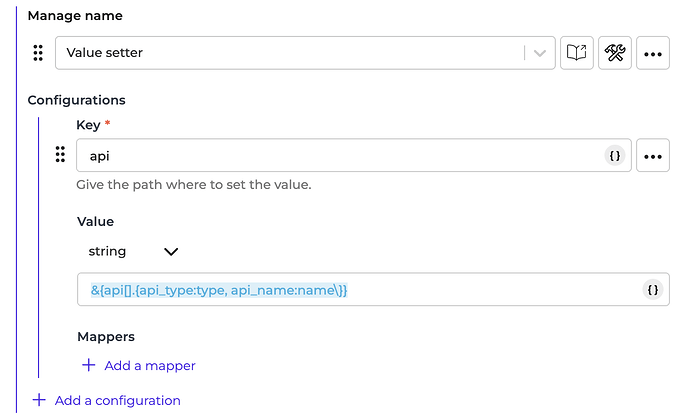This screenshot has width=690, height=415.
Task: Click Add a mapper
Action: 139,366
